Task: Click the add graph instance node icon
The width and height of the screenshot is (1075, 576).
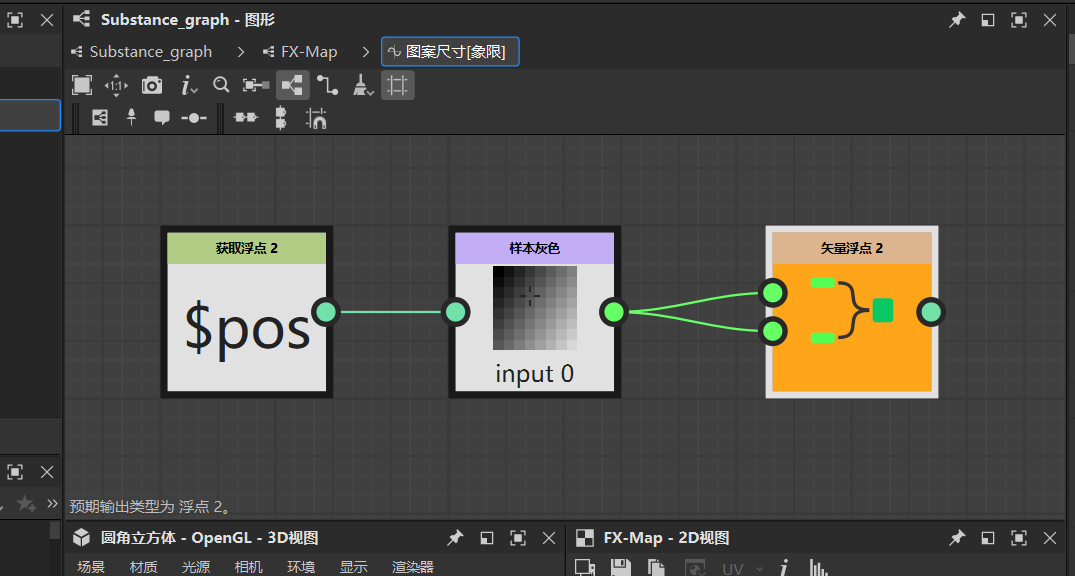Action: 100,118
